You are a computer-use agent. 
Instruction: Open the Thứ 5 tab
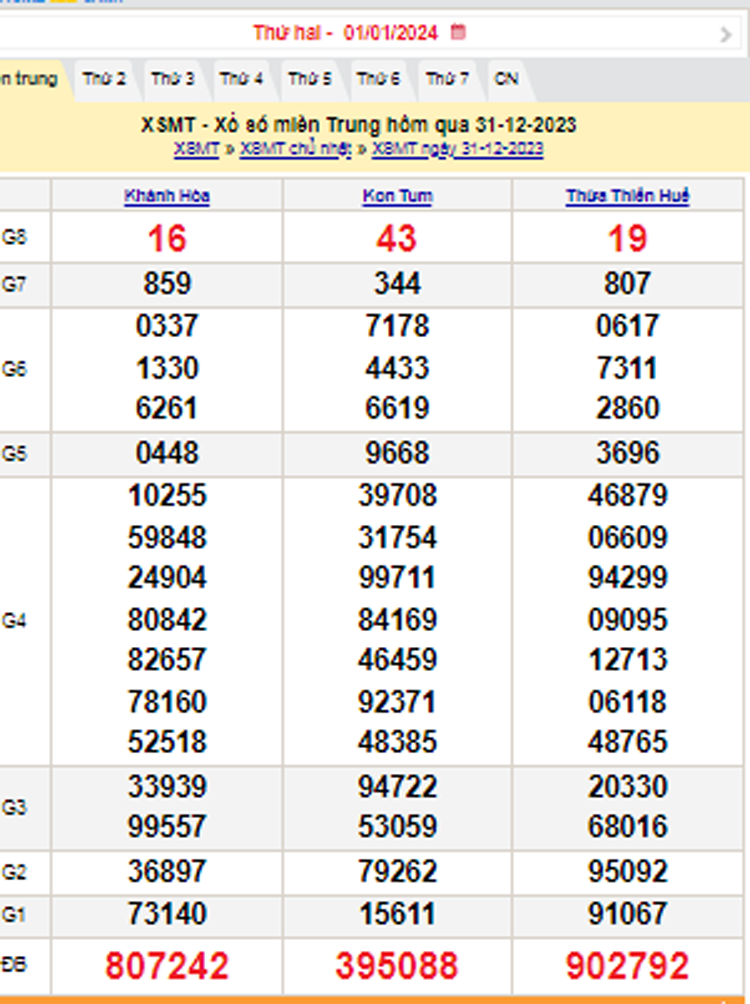pyautogui.click(x=310, y=79)
